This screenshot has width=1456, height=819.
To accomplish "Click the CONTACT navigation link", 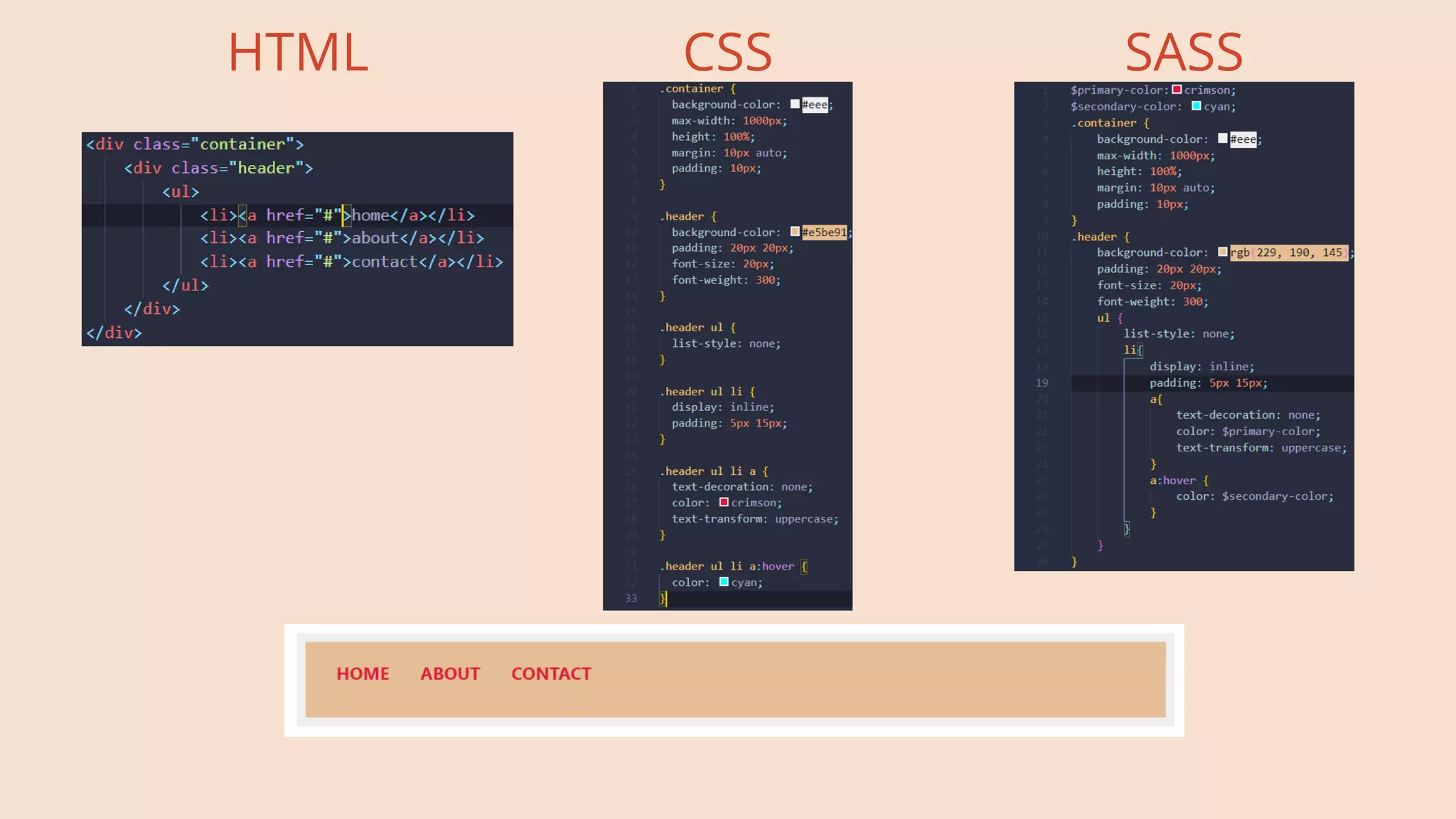I will click(551, 673).
